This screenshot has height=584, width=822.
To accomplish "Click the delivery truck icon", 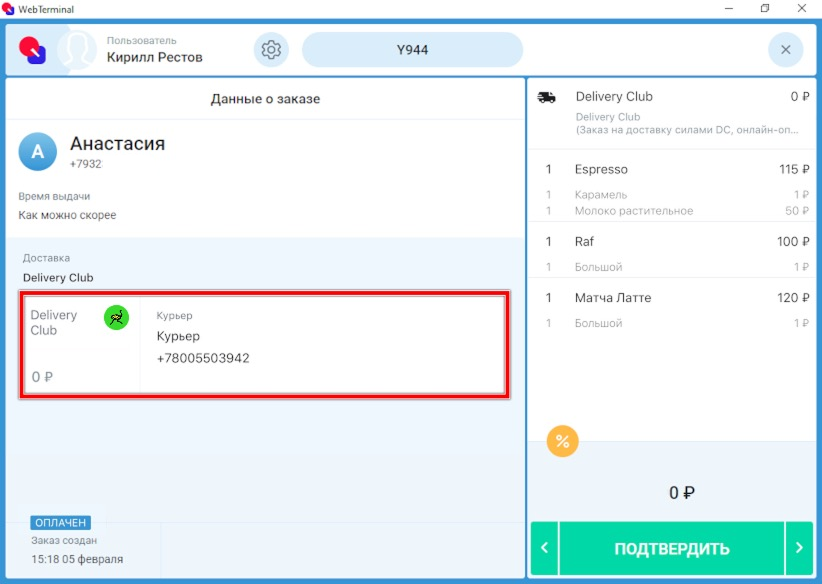I will click(x=546, y=98).
